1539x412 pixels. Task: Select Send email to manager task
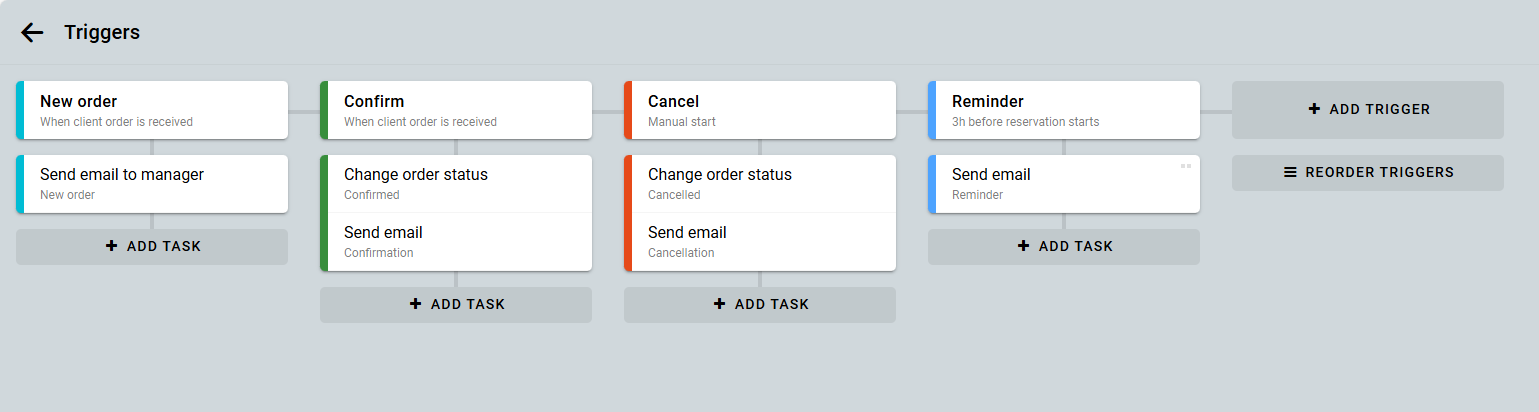pos(152,183)
